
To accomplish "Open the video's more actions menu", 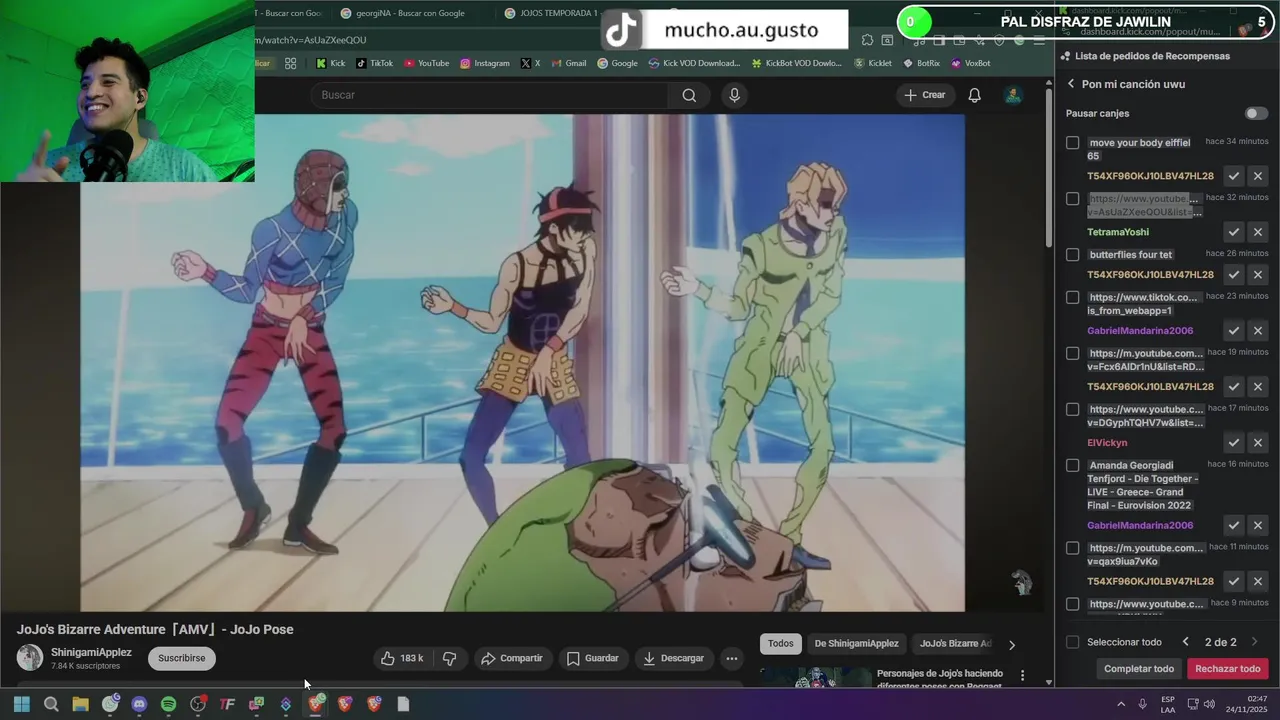I will [732, 658].
